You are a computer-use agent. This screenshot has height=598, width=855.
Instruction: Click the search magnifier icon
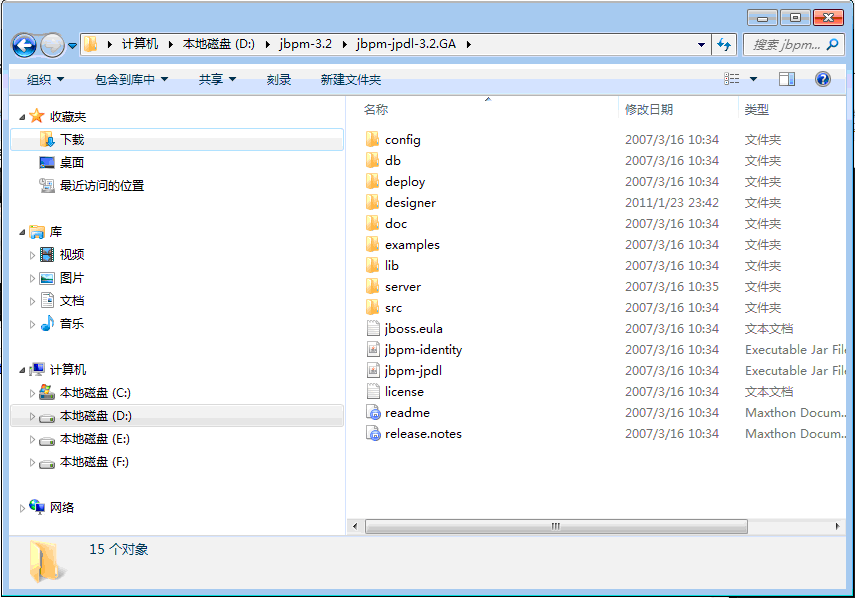[x=832, y=45]
